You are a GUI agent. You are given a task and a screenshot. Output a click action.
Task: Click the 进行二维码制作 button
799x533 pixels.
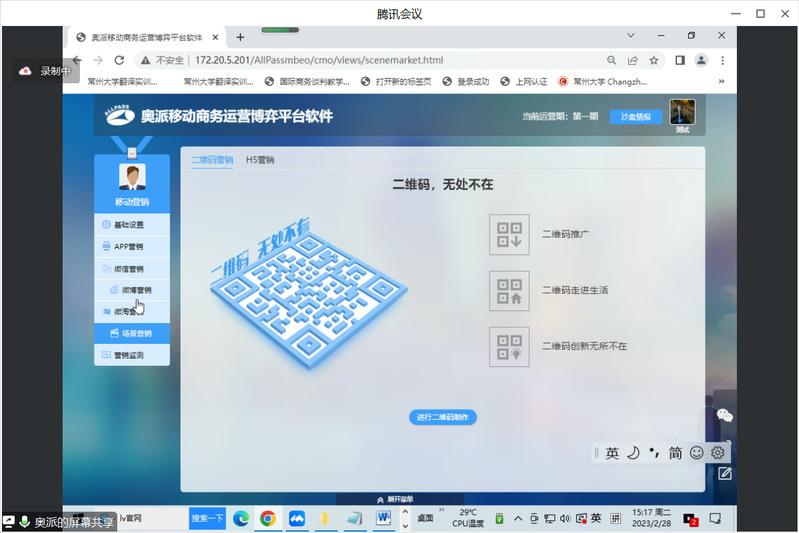tap(443, 417)
